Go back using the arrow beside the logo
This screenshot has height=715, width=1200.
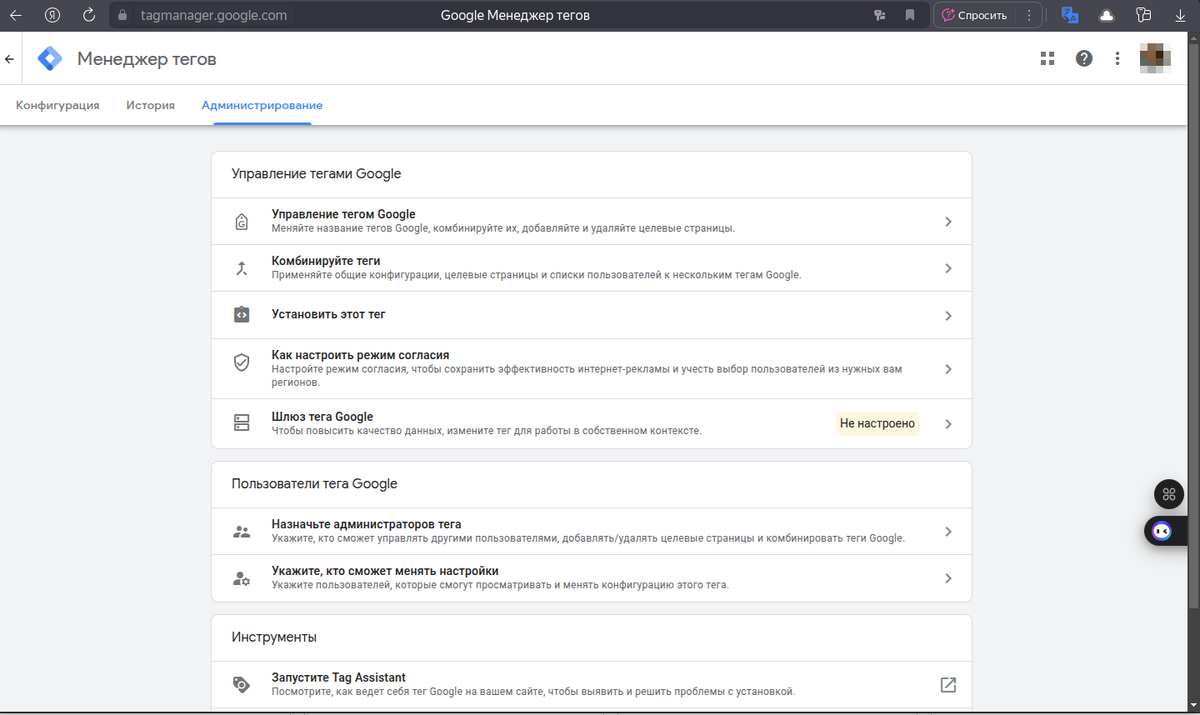pos(10,59)
